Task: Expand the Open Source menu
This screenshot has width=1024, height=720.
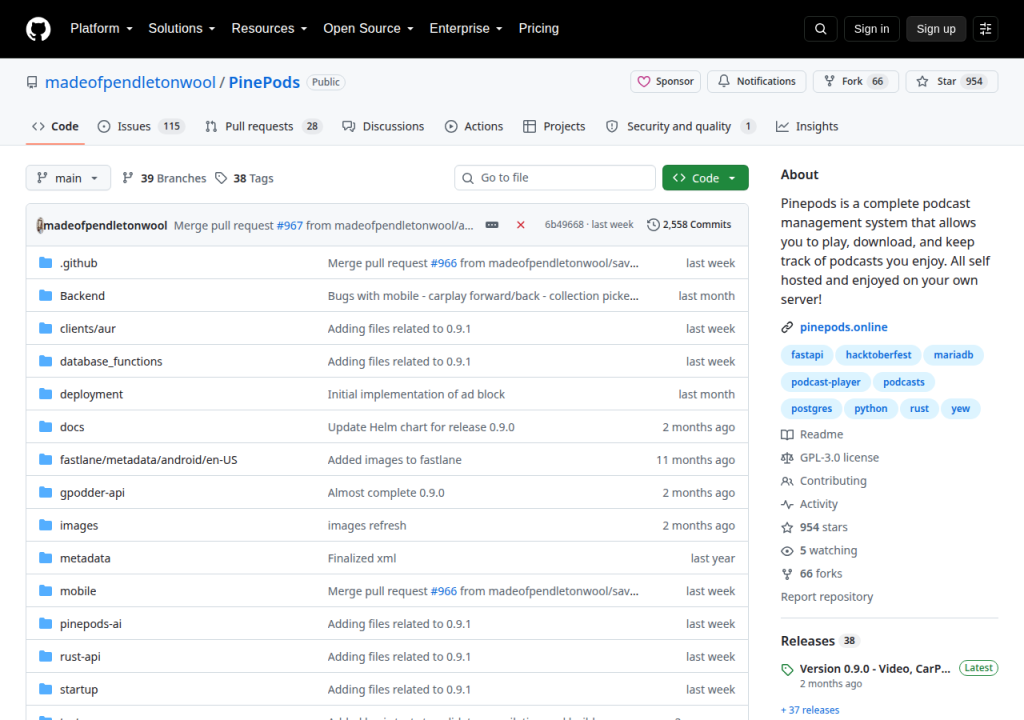Action: point(368,29)
